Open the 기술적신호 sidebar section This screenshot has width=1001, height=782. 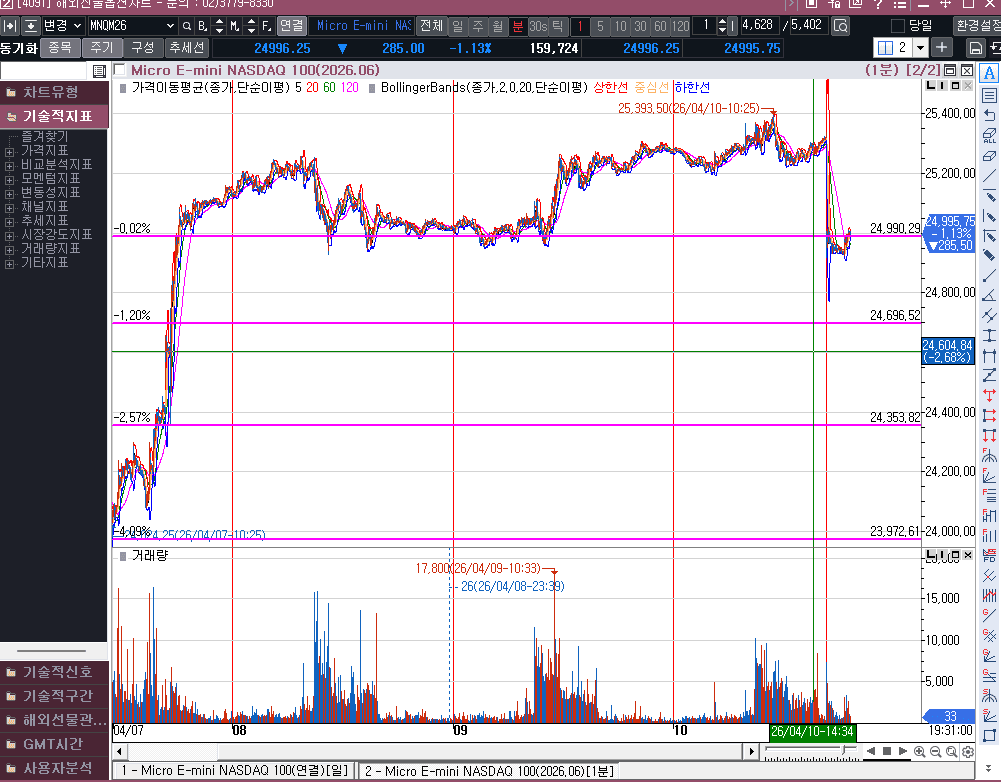point(55,671)
